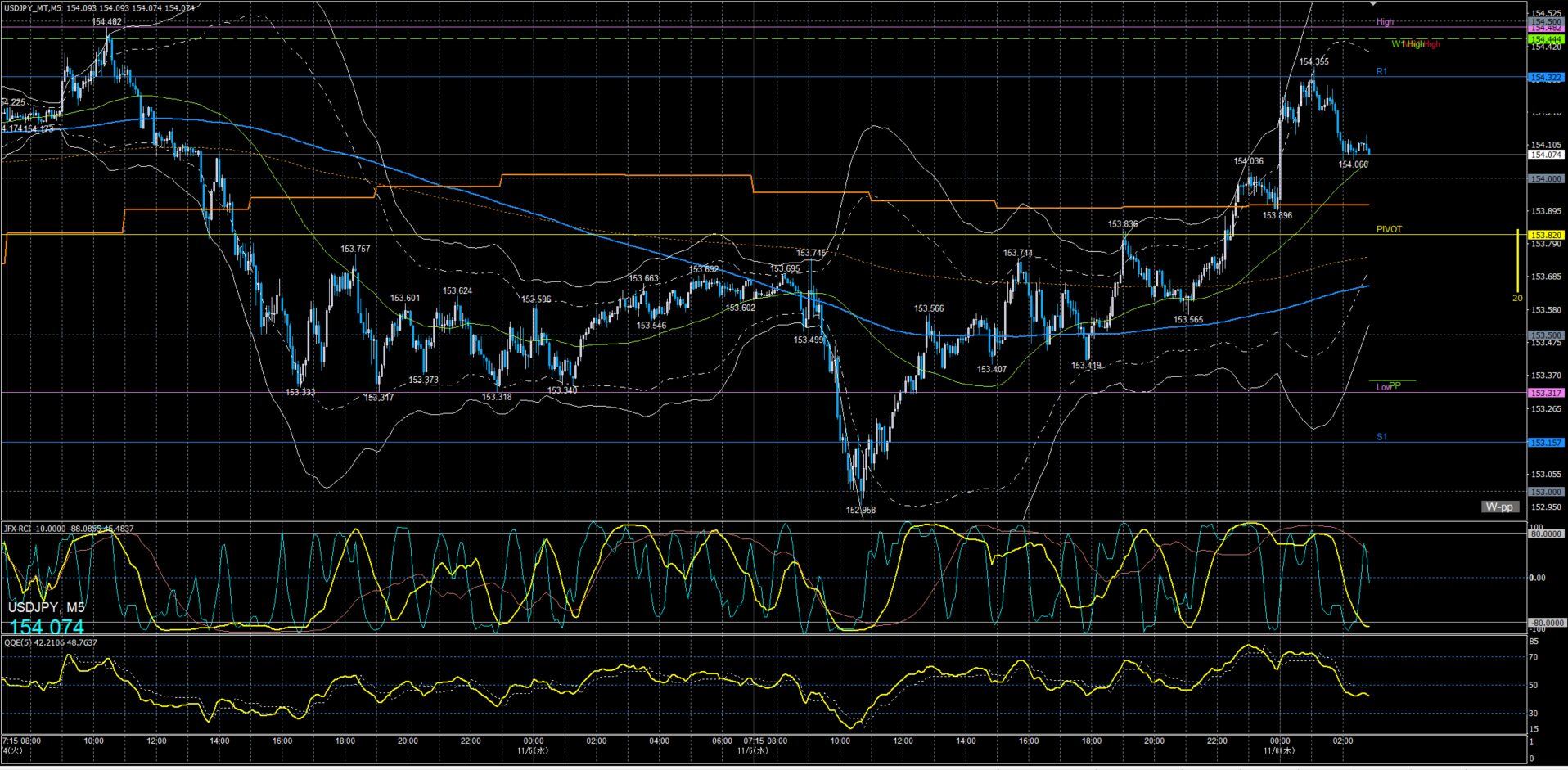Screen dimensions: 1568x770
Task: Click the 152.958 swing low label
Action: coord(860,510)
